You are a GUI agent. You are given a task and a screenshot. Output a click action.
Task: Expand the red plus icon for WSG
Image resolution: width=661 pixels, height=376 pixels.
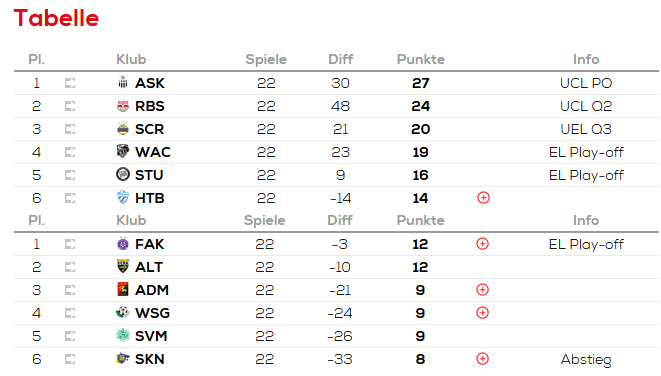483,313
